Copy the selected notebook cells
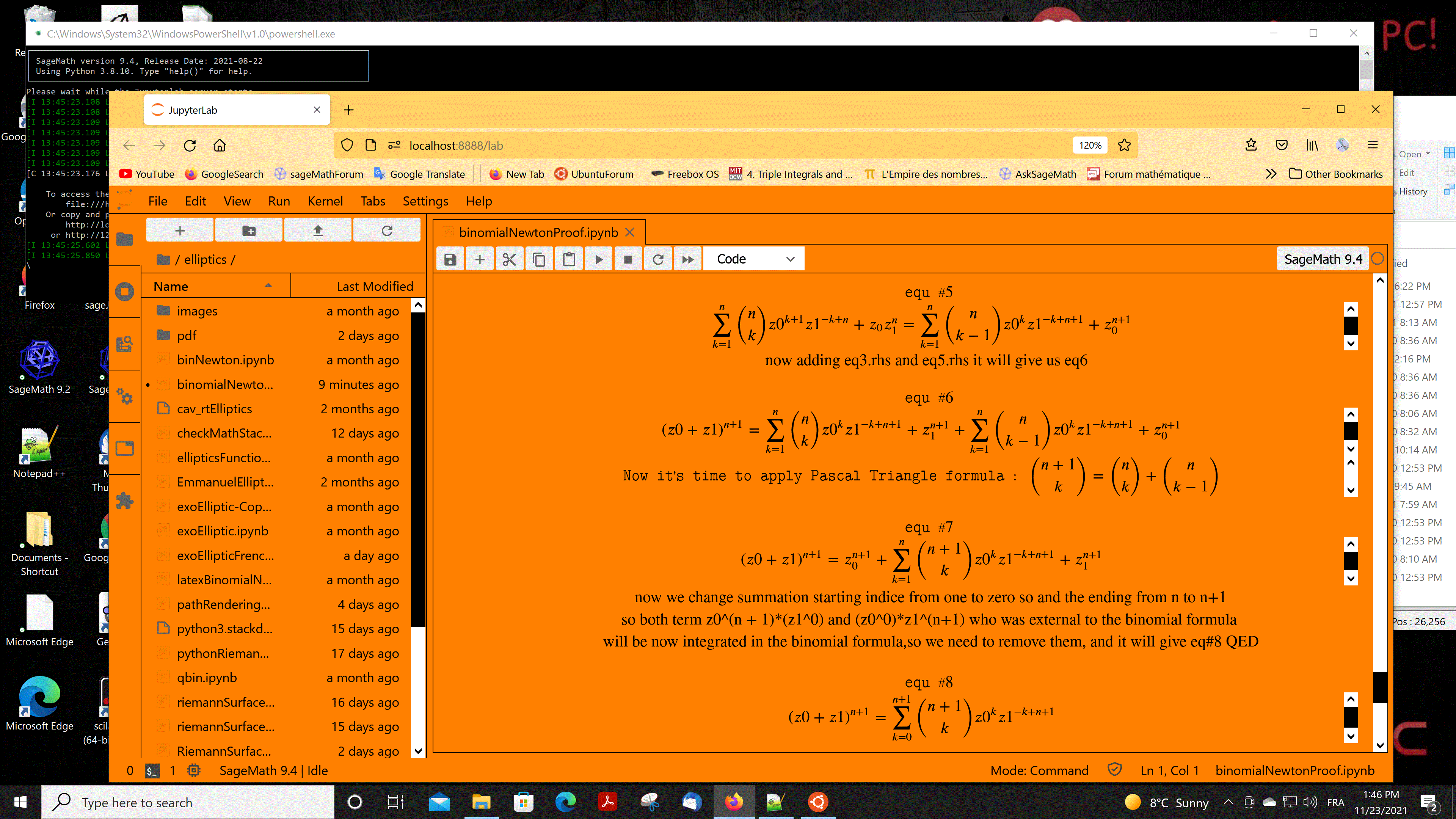1456x819 pixels. point(539,258)
